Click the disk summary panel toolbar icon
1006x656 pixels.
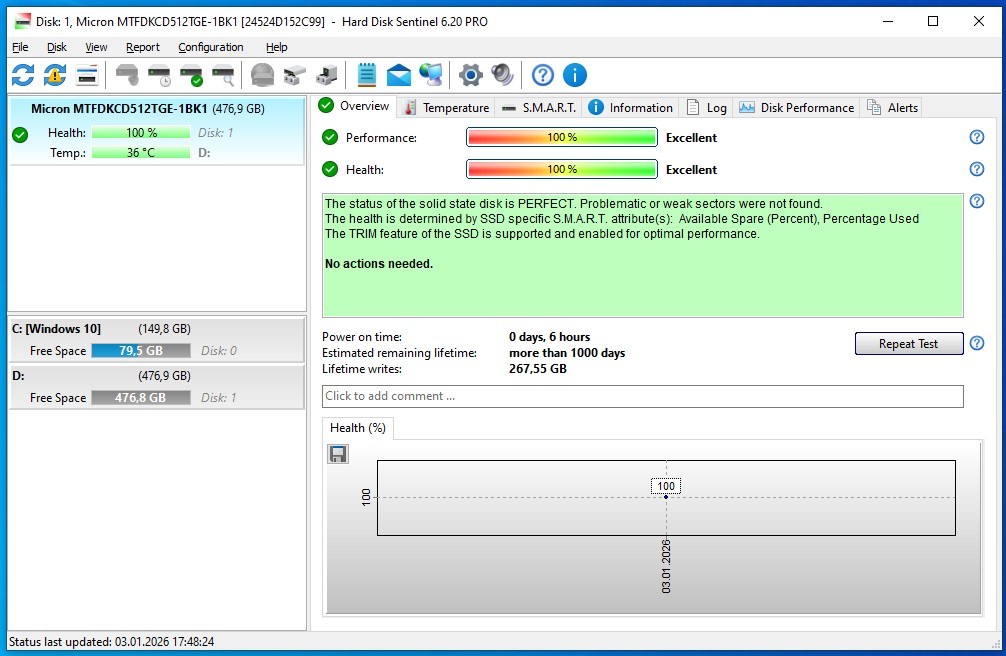pos(87,75)
